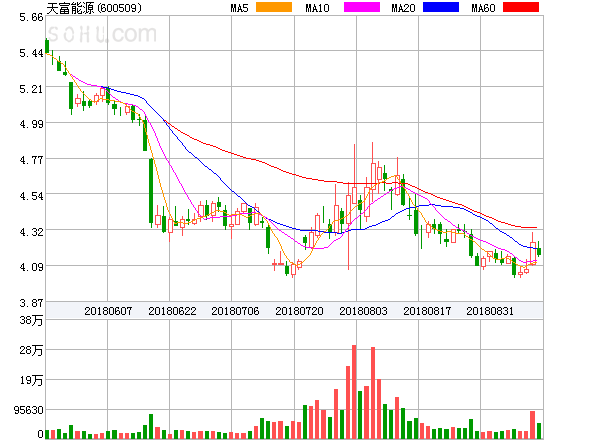
Task: Select the 20180607 date label
Action: pyautogui.click(x=108, y=311)
